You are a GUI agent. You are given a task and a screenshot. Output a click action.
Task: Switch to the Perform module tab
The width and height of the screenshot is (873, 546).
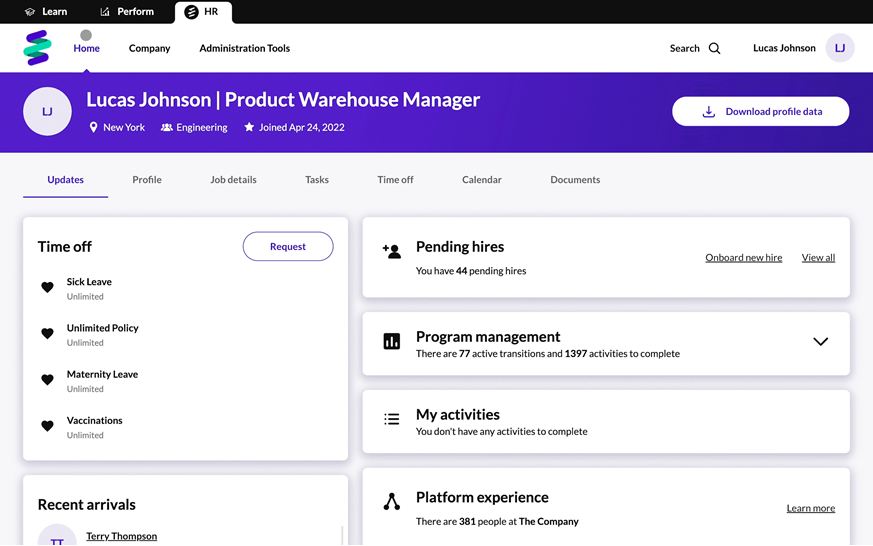(x=127, y=12)
